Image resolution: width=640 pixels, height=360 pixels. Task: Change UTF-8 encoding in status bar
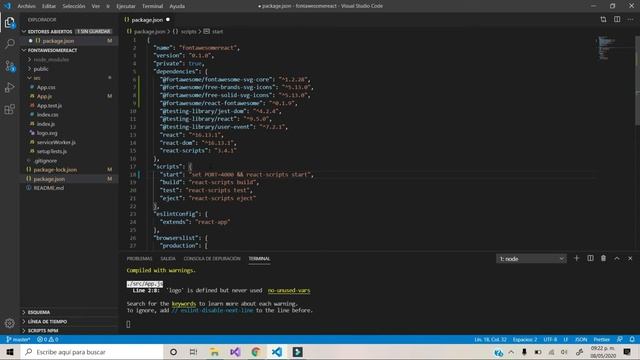click(550, 340)
